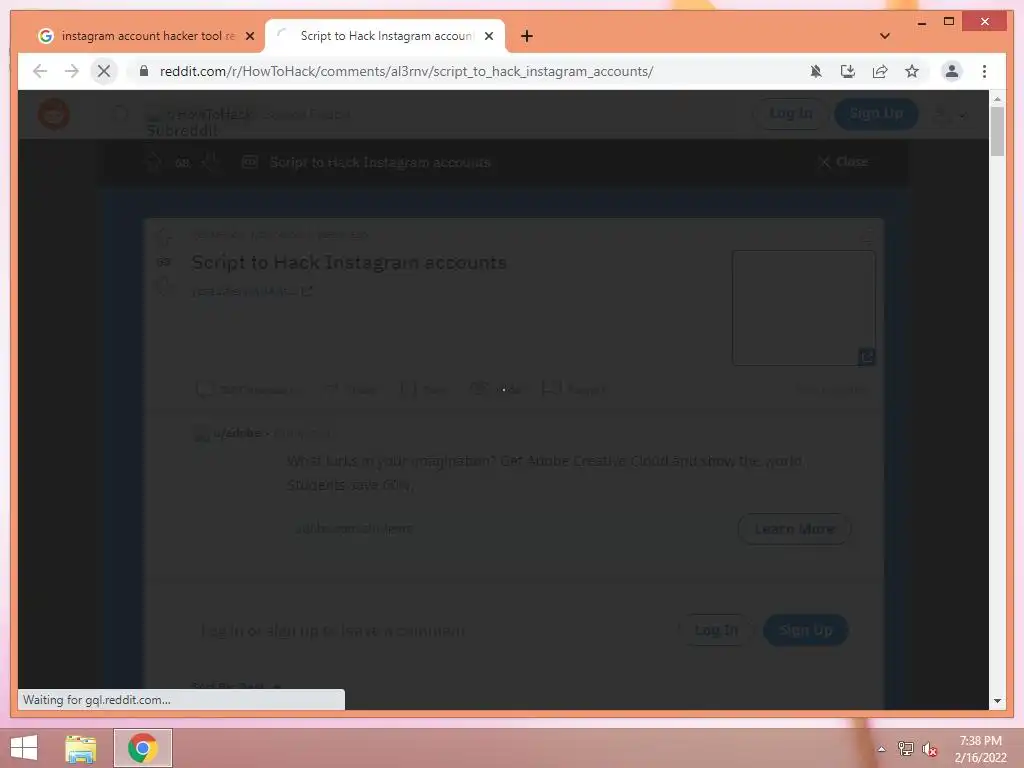Go back to the previous page

40,71
